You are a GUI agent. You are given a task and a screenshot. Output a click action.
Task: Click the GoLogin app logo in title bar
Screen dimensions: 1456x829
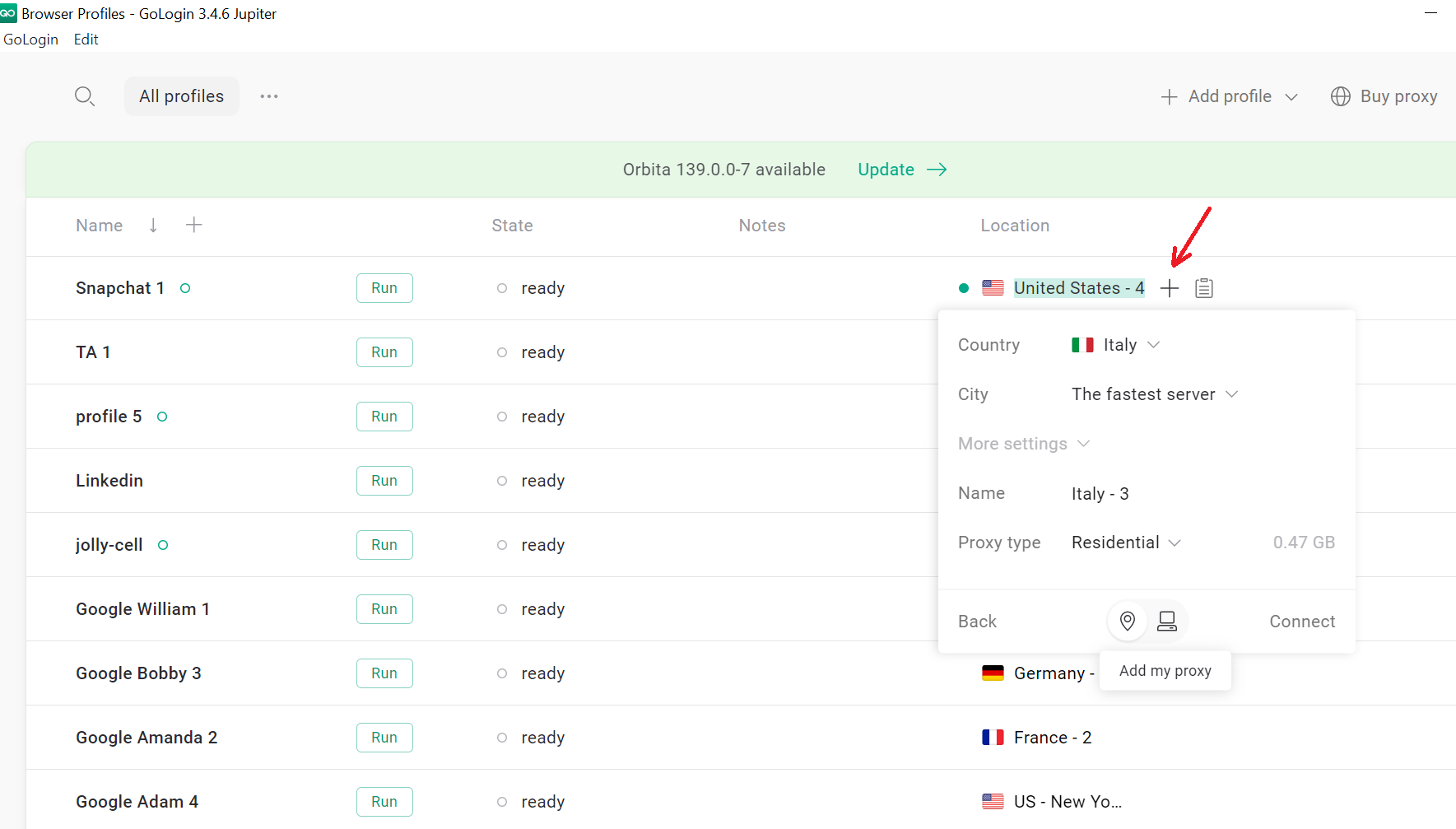point(8,13)
